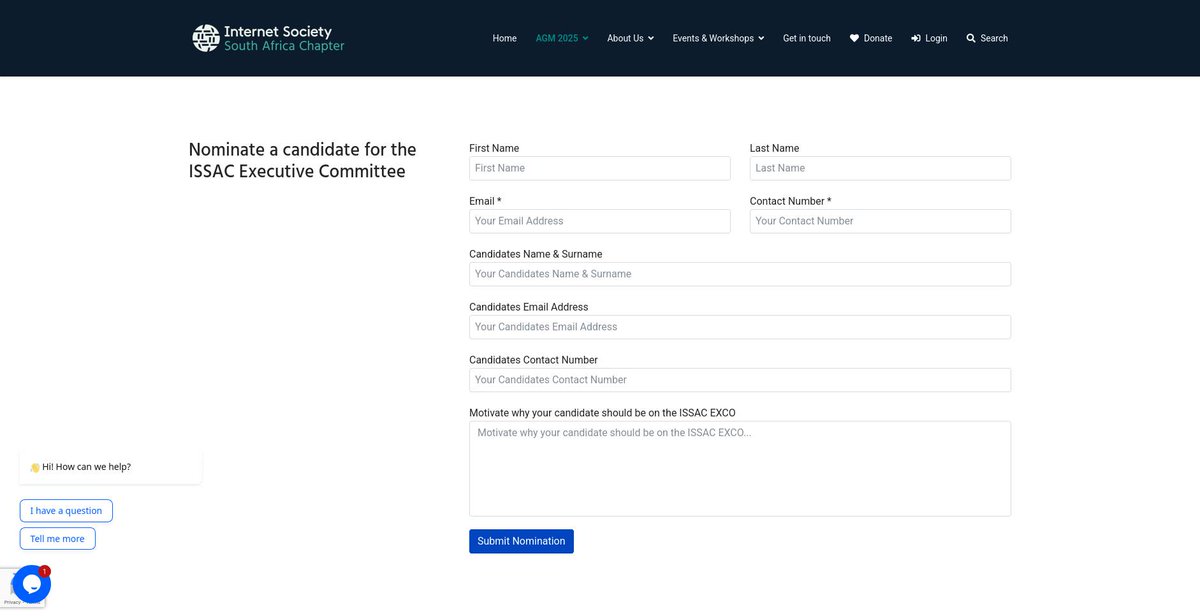Click the 'Candidates Contact Number' label

[534, 360]
